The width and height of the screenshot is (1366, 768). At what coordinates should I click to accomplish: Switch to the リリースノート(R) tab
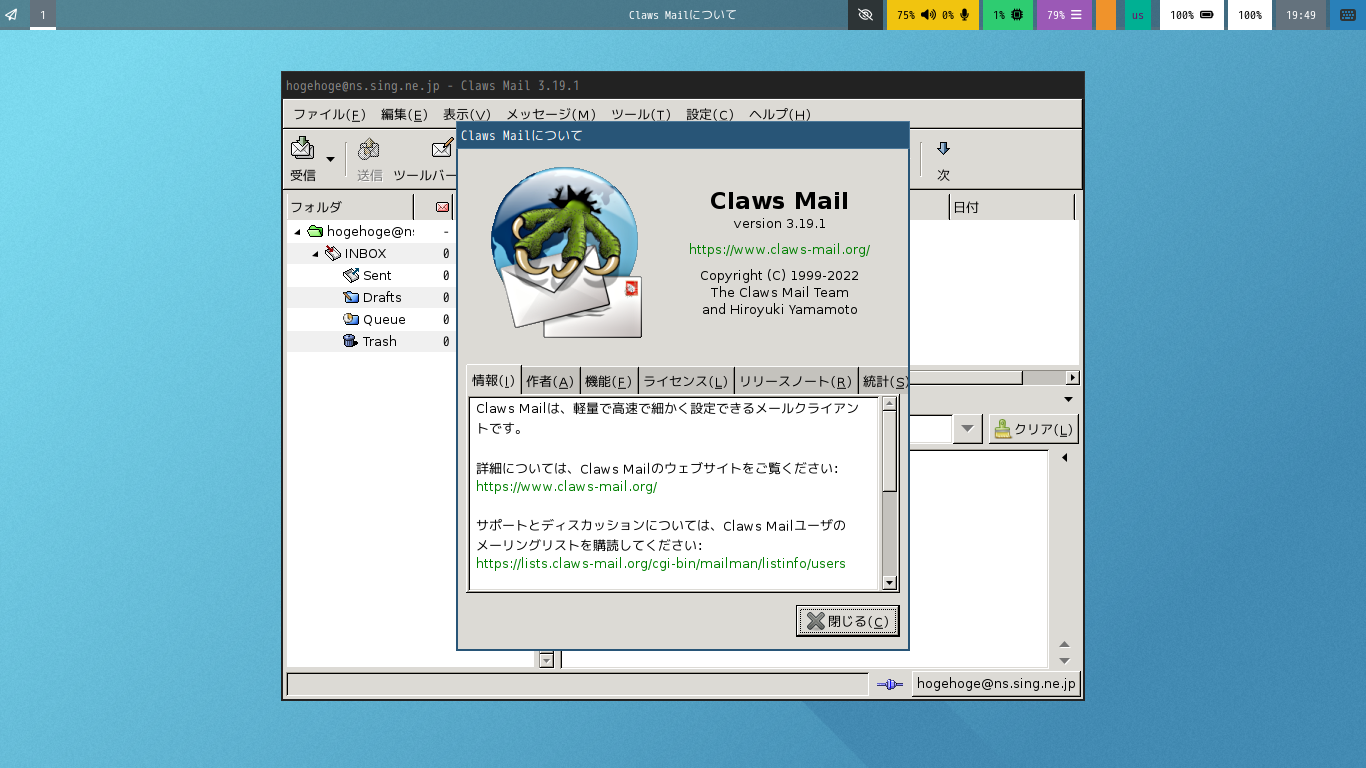(x=795, y=381)
